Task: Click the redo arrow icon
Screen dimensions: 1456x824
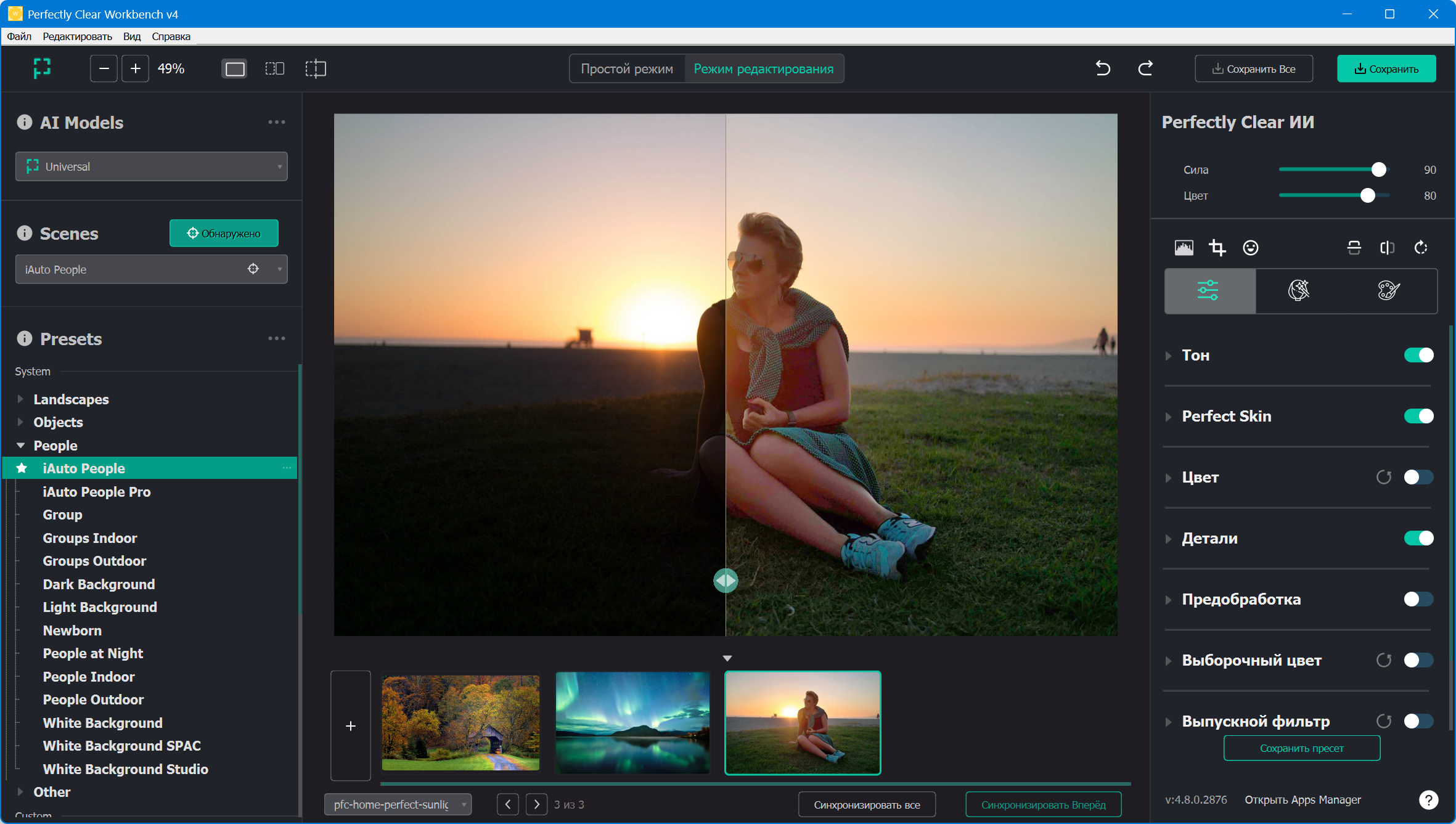Action: click(1145, 68)
